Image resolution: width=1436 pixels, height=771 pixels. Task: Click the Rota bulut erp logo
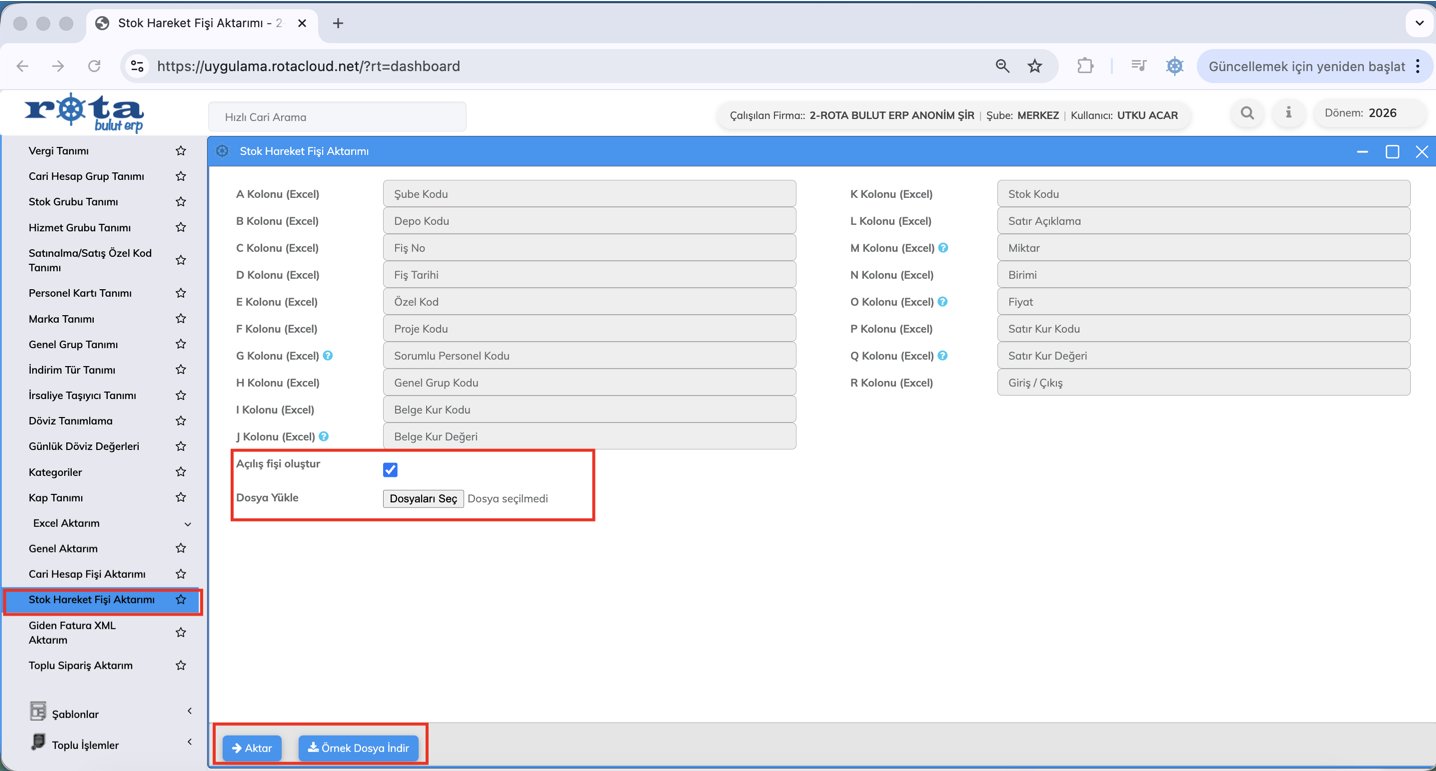coord(85,113)
